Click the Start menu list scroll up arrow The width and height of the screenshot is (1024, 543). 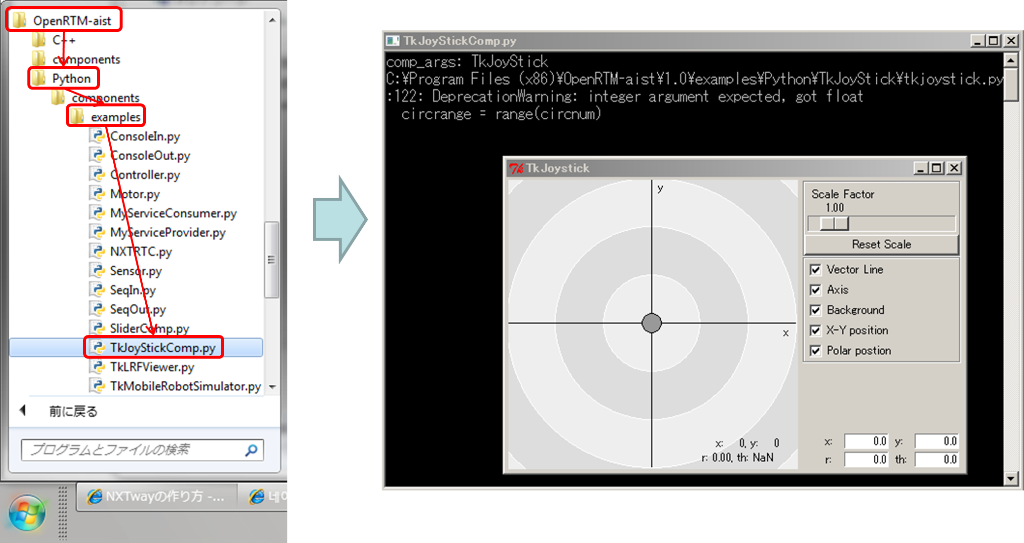tap(272, 20)
